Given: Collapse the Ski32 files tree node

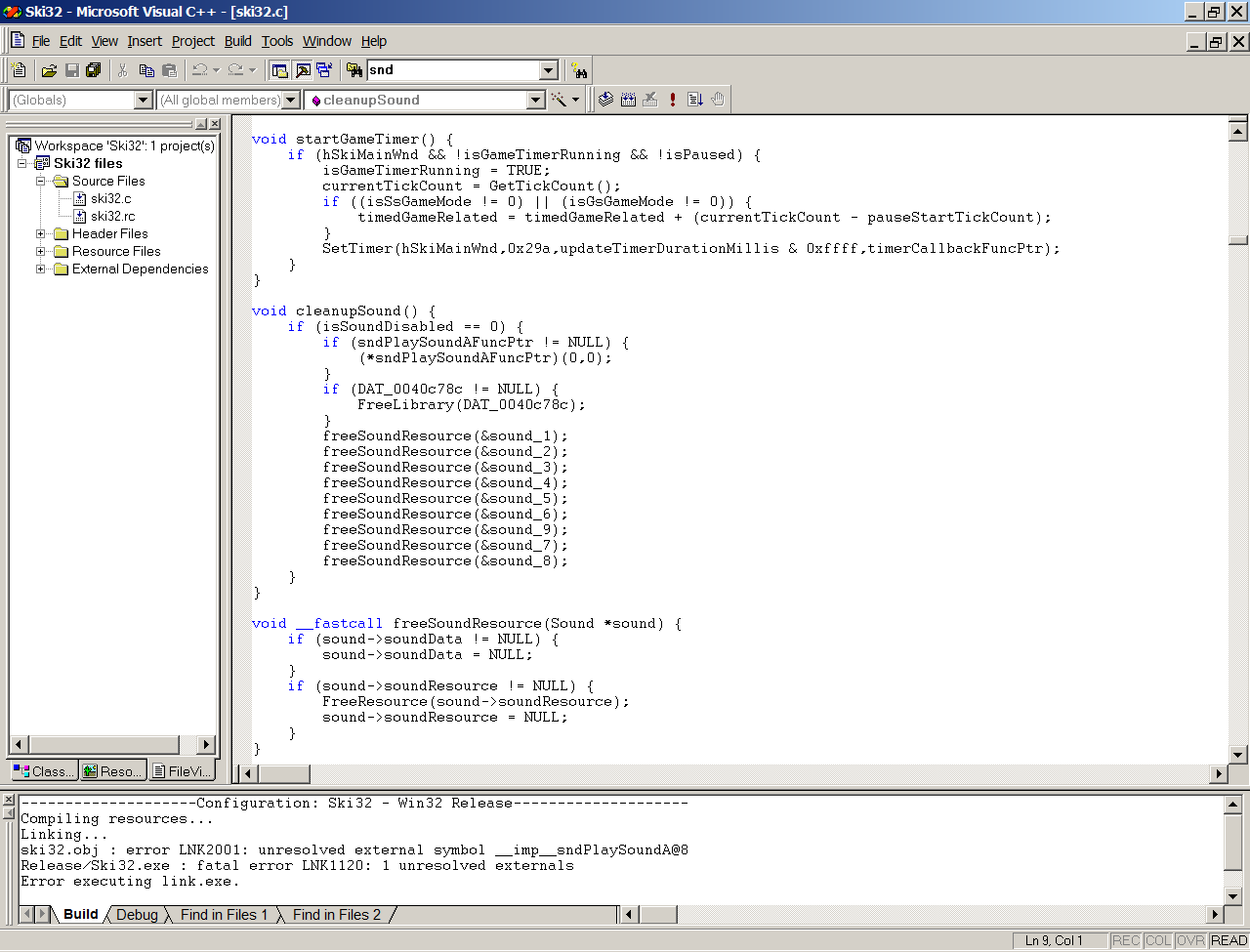Looking at the screenshot, I should (x=22, y=163).
